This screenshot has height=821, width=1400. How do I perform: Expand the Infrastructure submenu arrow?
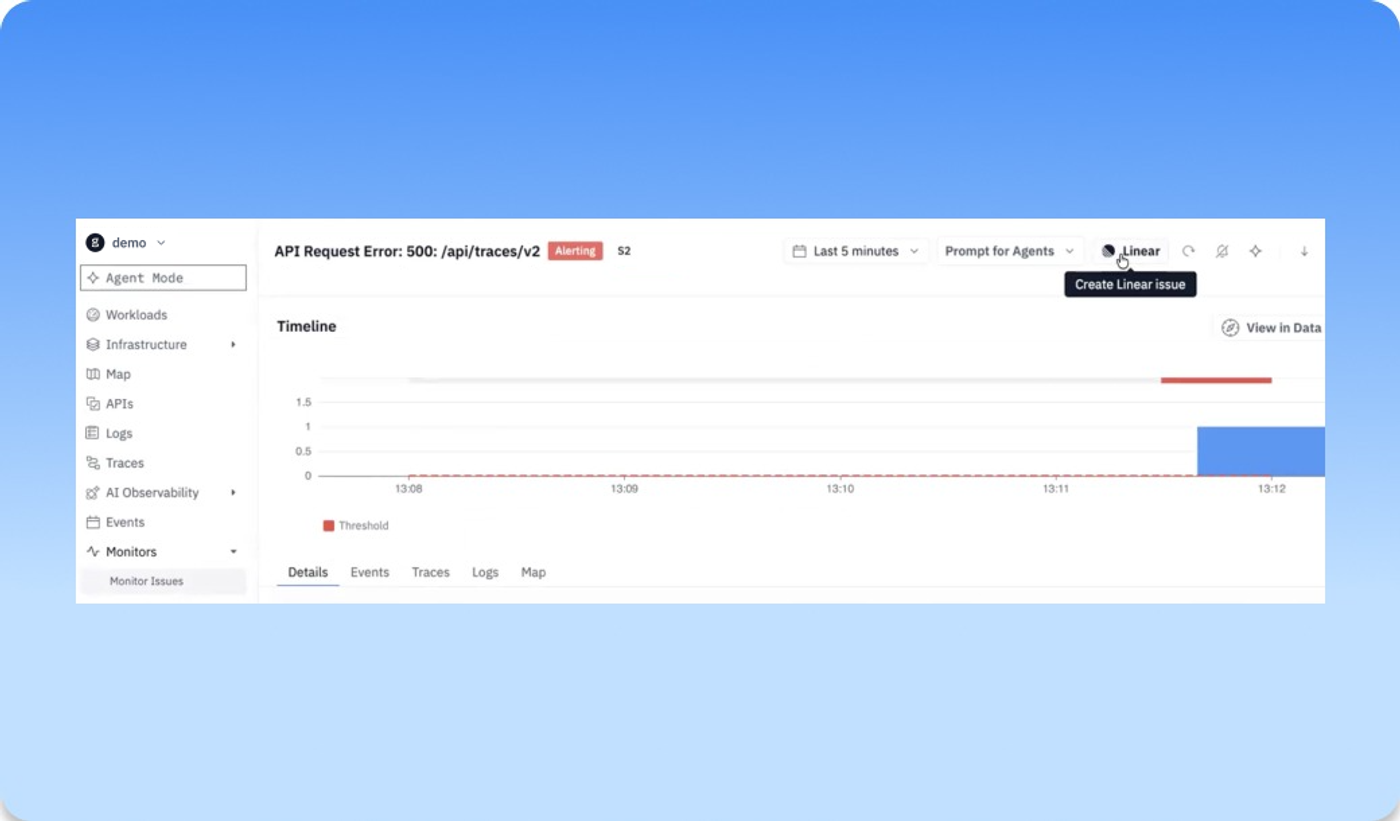point(233,344)
